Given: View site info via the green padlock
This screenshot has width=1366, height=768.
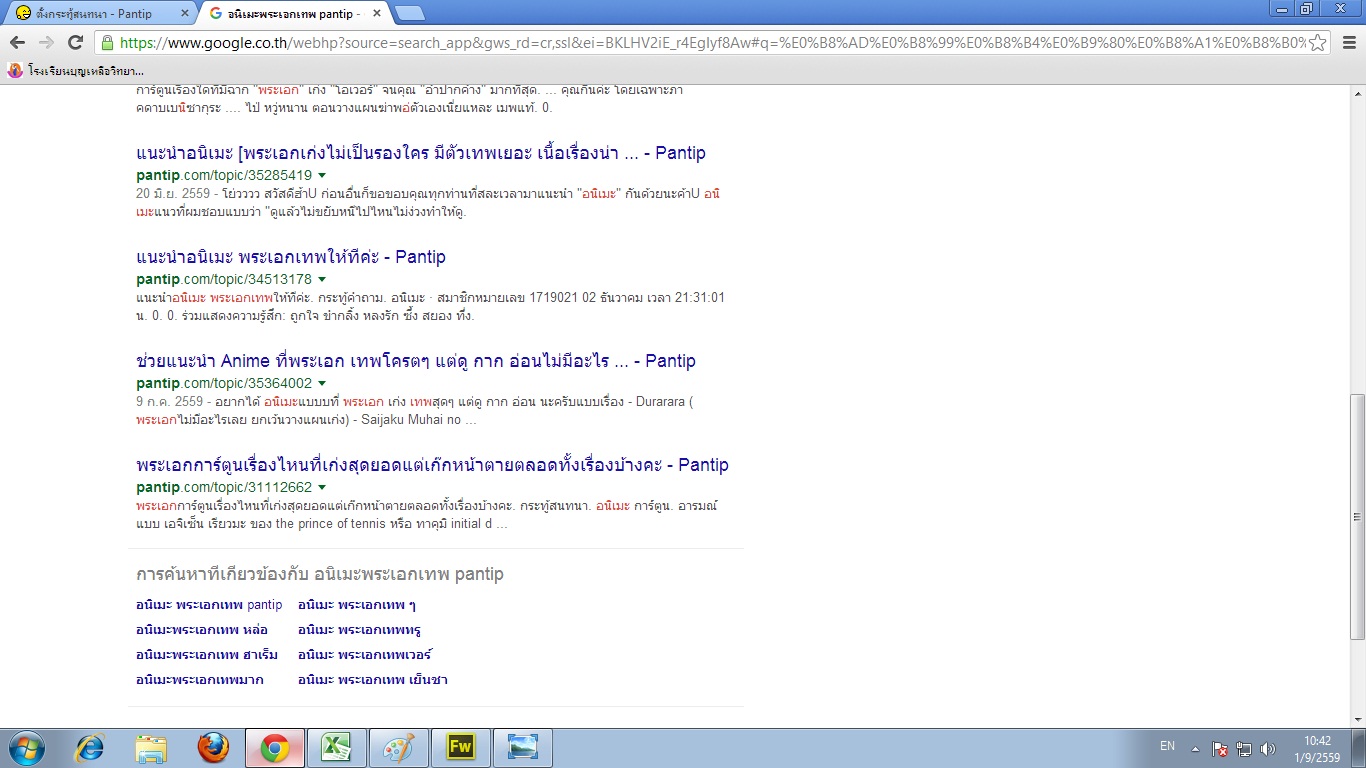Looking at the screenshot, I should point(107,42).
